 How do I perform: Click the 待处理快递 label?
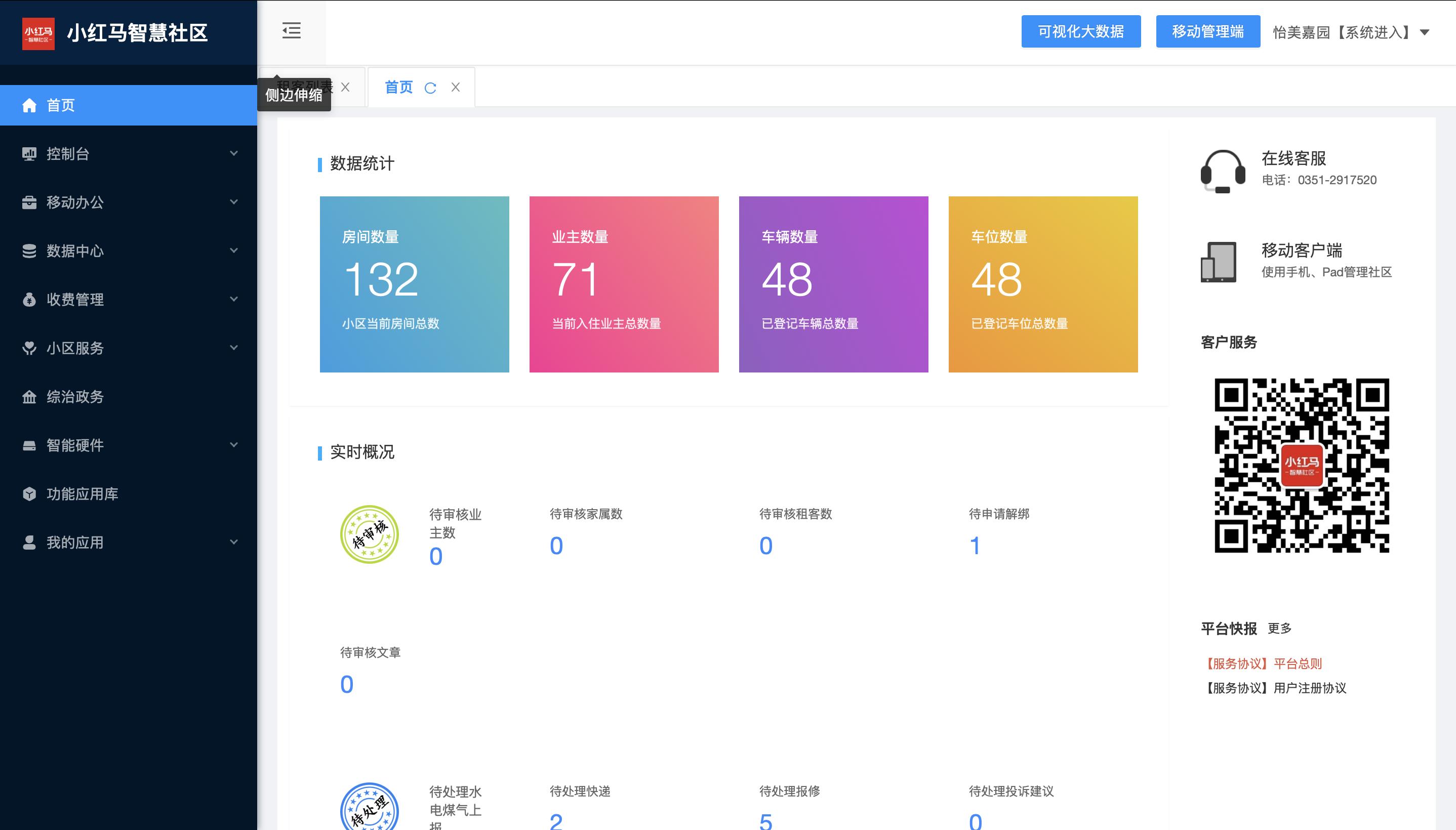click(580, 791)
